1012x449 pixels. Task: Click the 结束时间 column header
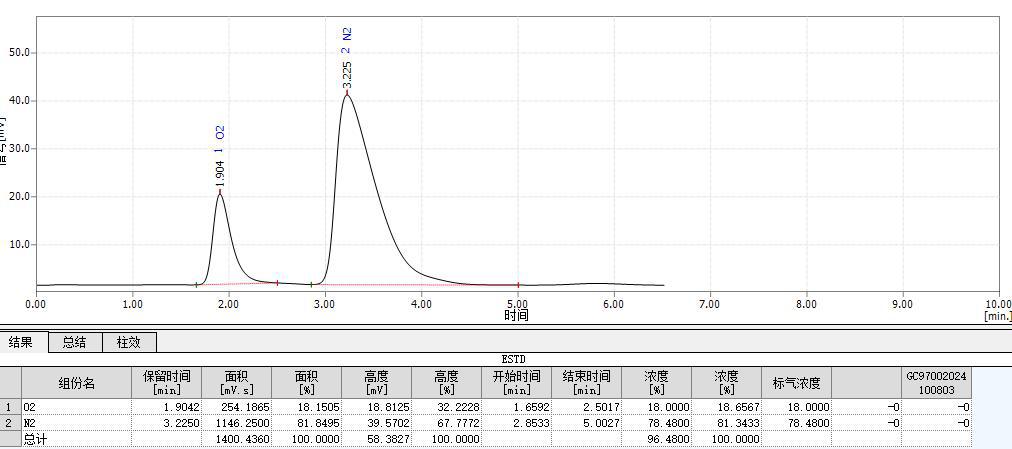pos(587,383)
